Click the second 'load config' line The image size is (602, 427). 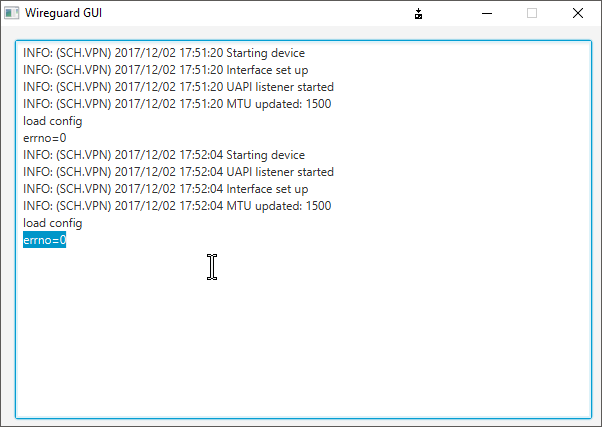52,223
